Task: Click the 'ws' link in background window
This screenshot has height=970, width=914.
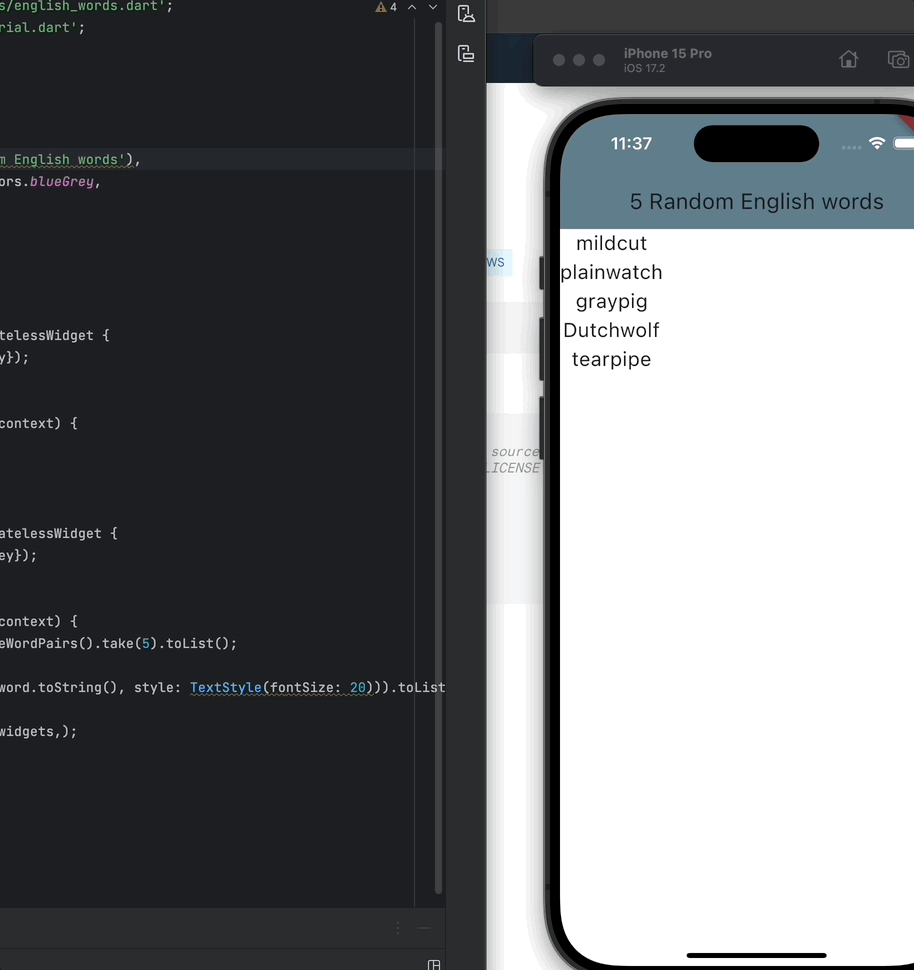Action: (496, 262)
